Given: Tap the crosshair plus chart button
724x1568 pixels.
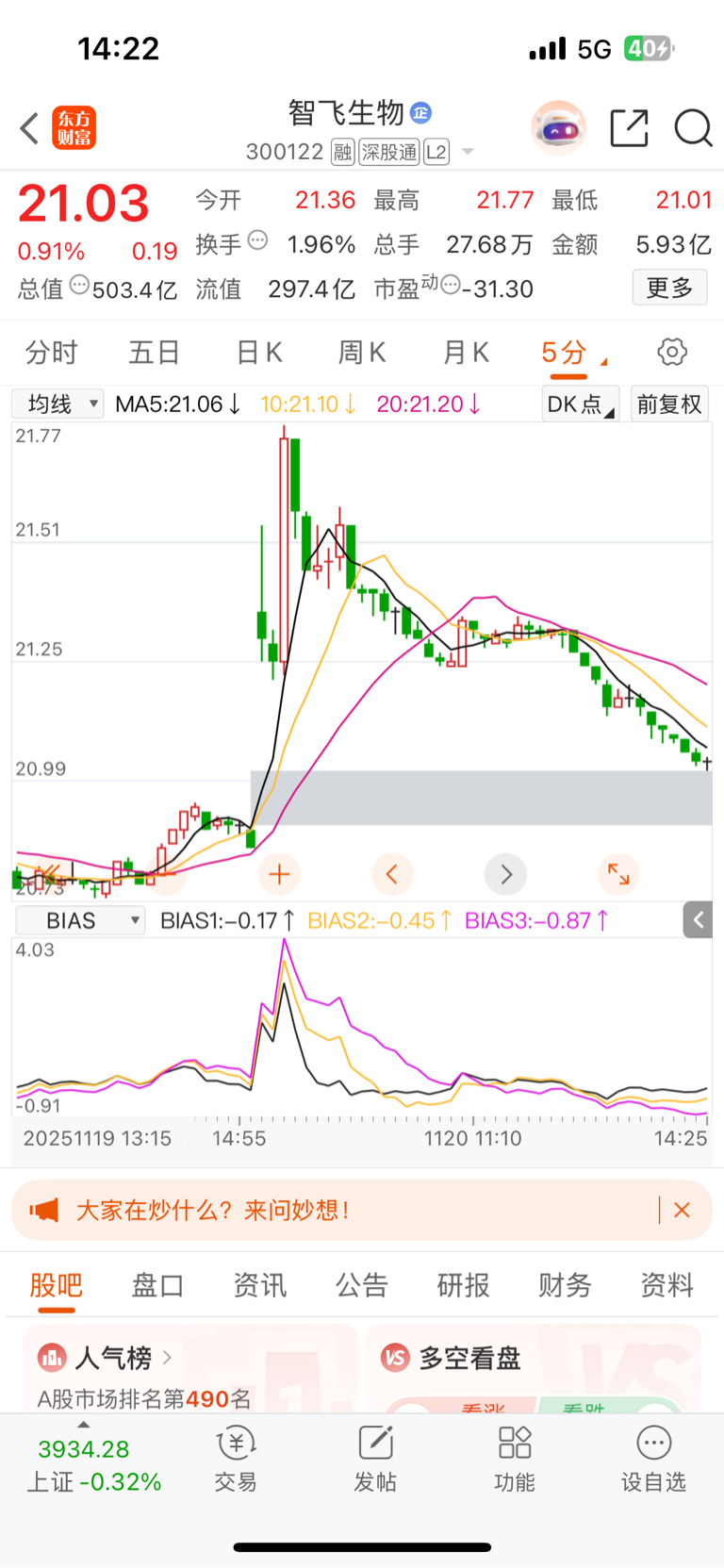Looking at the screenshot, I should point(279,874).
